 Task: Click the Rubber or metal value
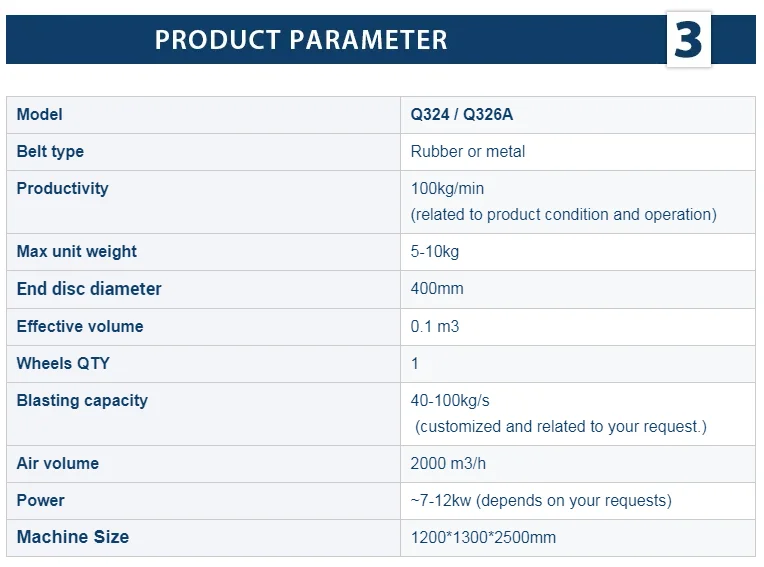pyautogui.click(x=468, y=152)
